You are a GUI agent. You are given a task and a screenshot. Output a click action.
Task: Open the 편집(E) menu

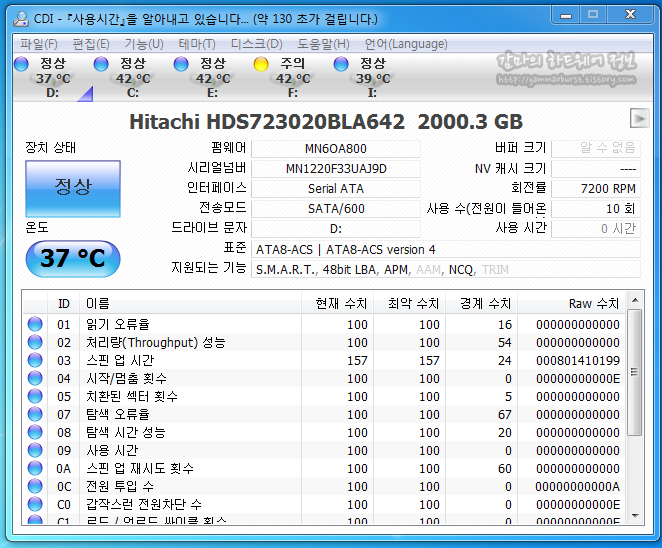[91, 44]
